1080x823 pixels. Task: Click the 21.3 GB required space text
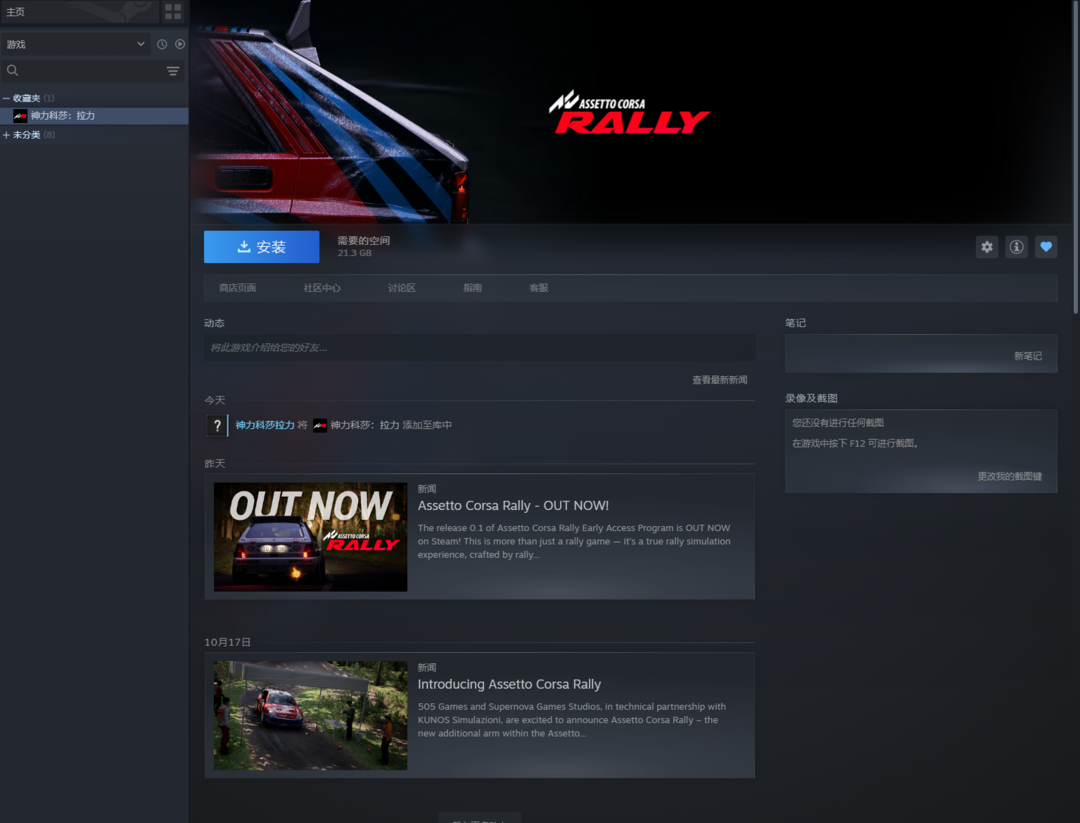(x=355, y=253)
